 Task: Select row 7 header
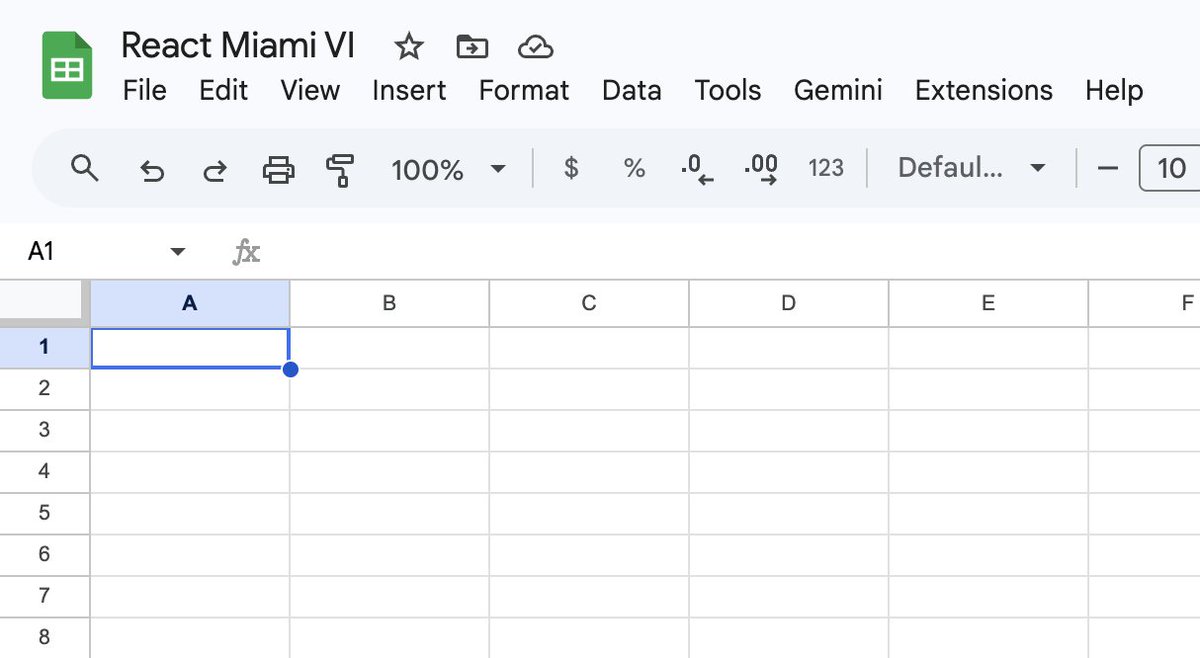click(x=45, y=597)
